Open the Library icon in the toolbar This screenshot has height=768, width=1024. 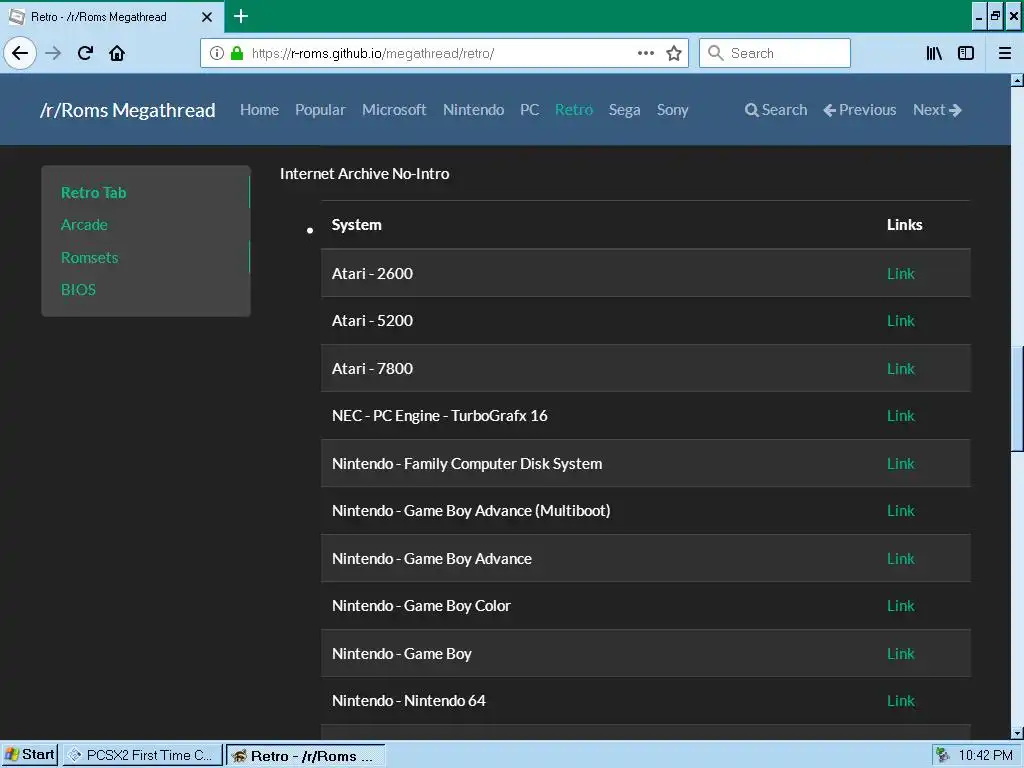(934, 53)
